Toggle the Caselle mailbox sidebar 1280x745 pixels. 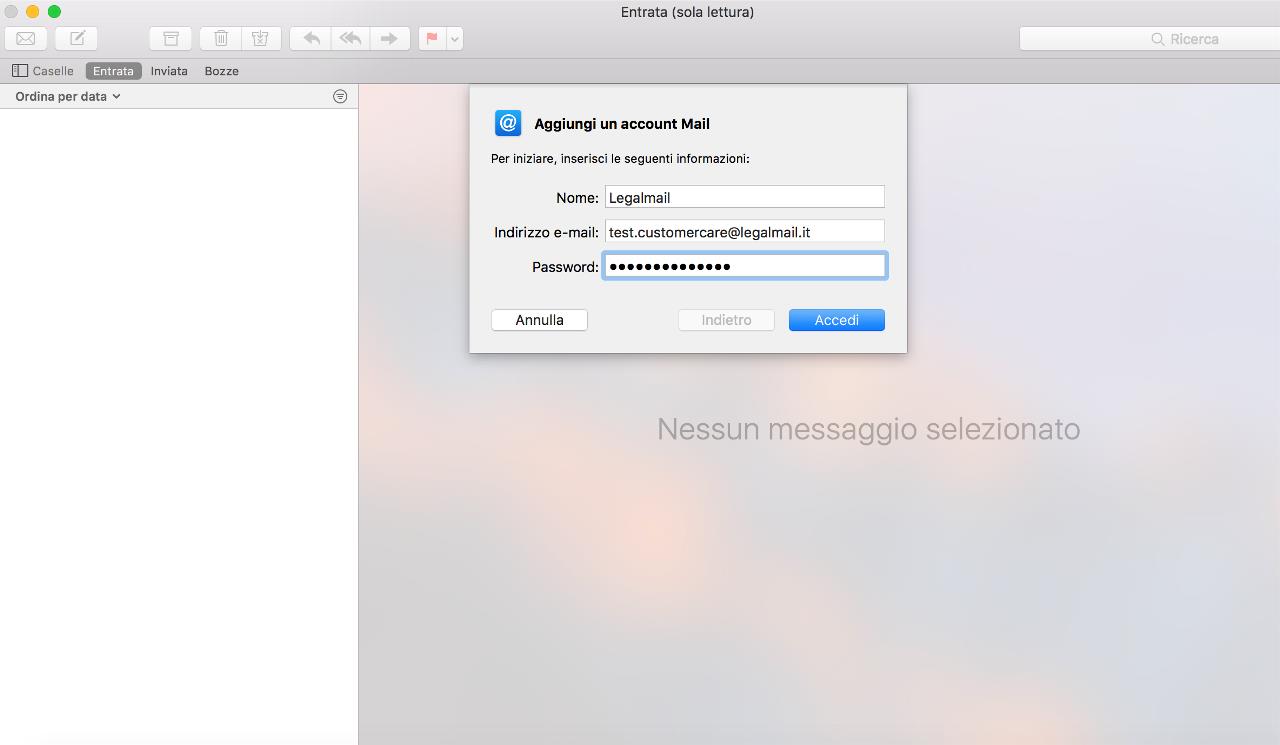point(43,71)
